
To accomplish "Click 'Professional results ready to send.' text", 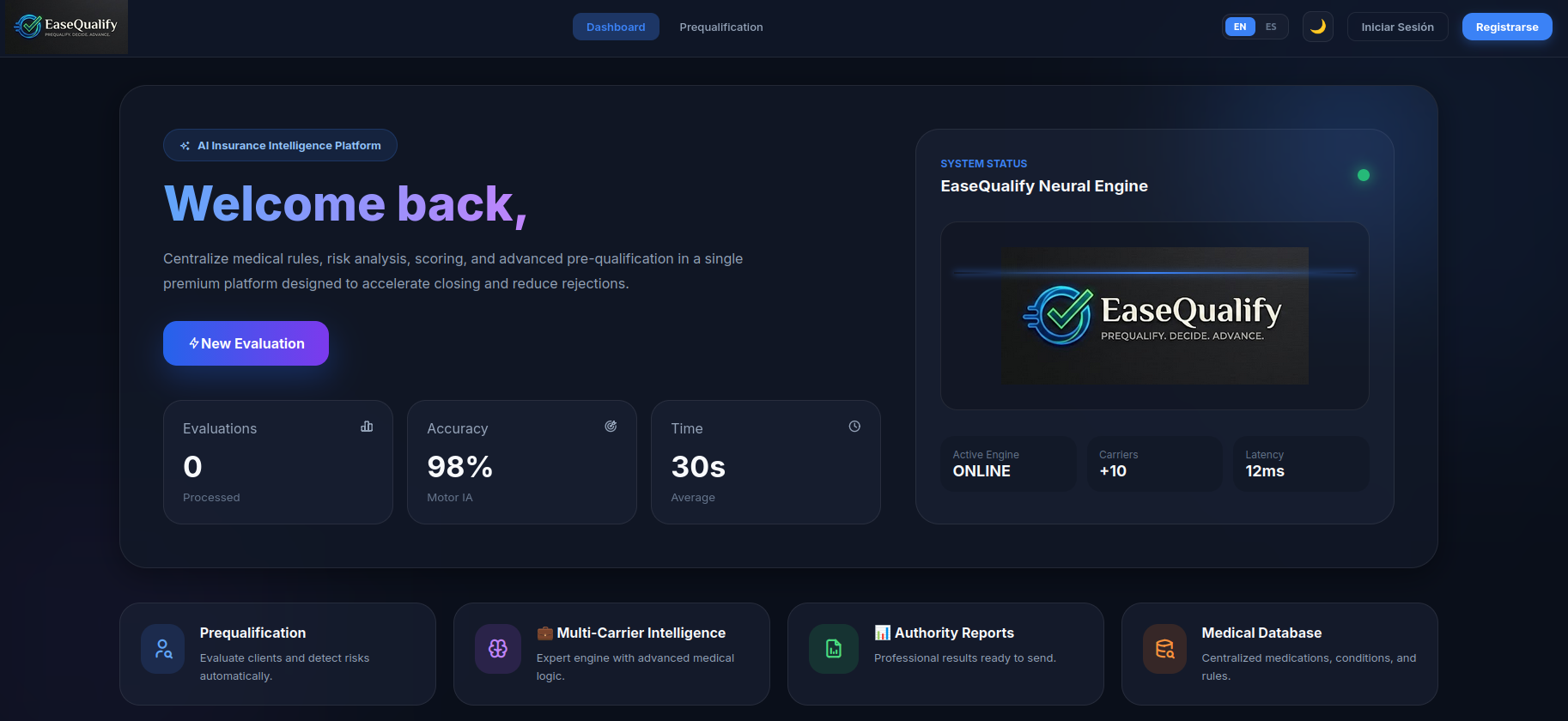I will (x=965, y=658).
